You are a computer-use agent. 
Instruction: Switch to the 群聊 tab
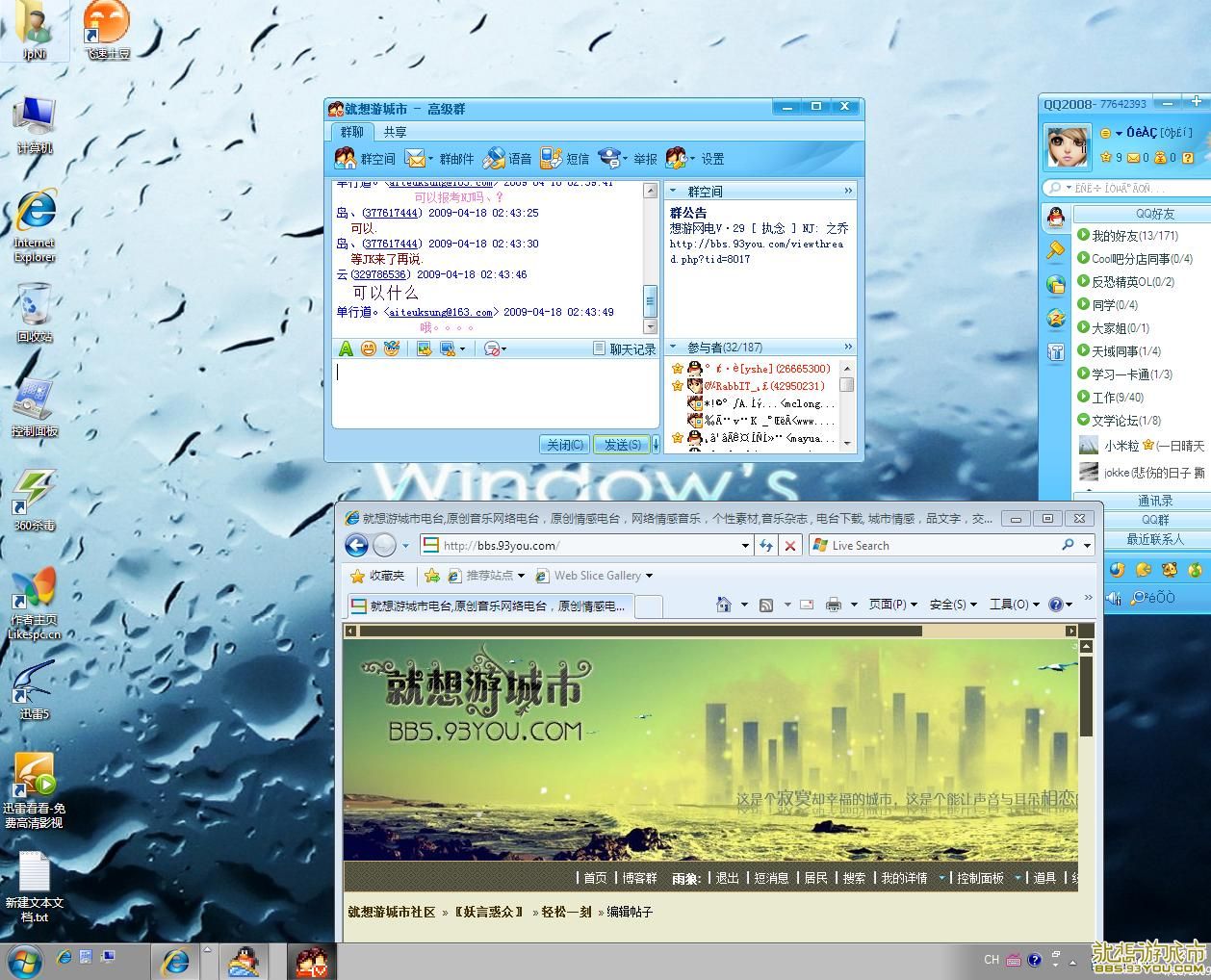tap(351, 132)
